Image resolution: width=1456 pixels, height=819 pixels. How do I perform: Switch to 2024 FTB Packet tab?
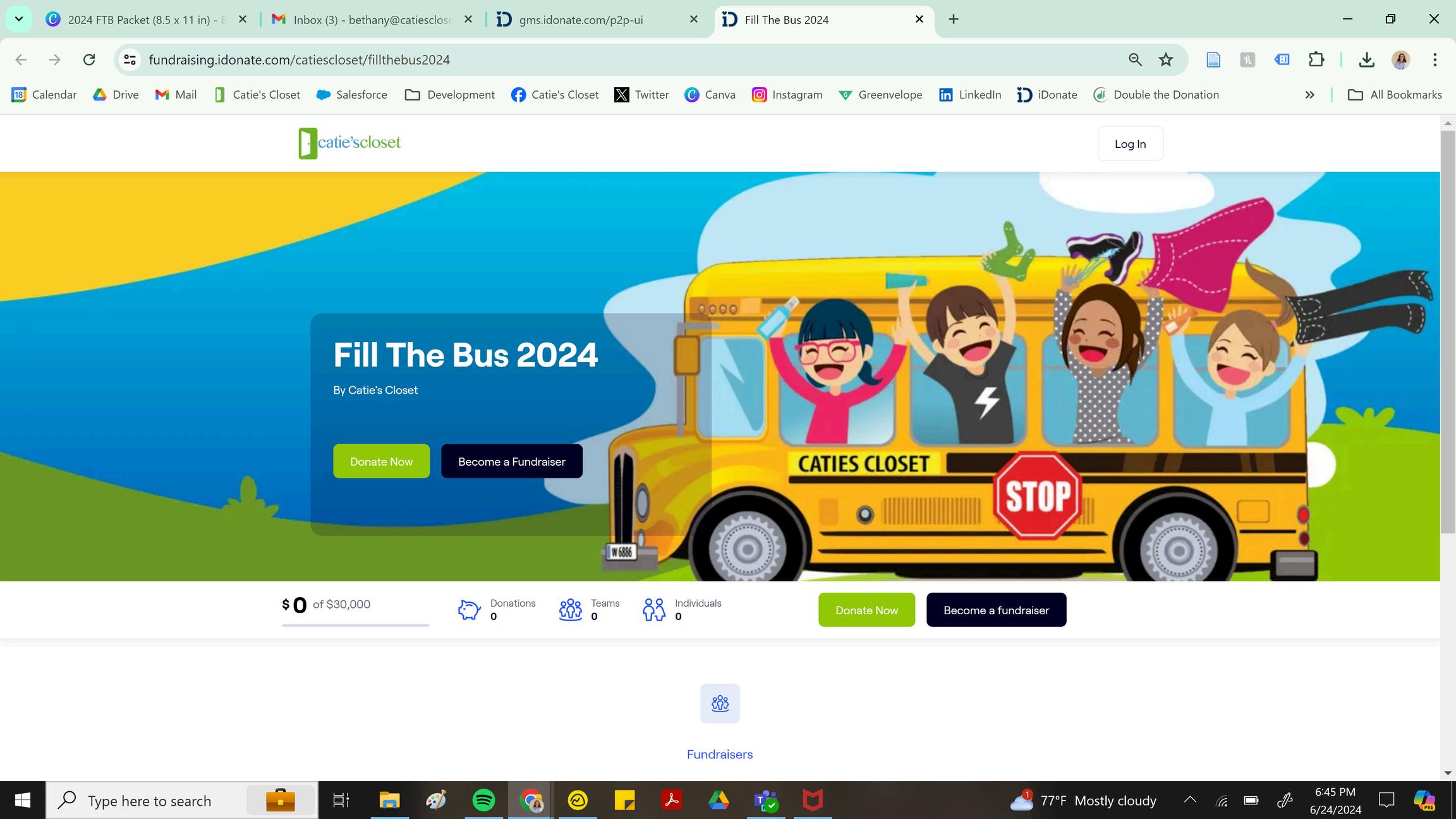click(x=145, y=20)
